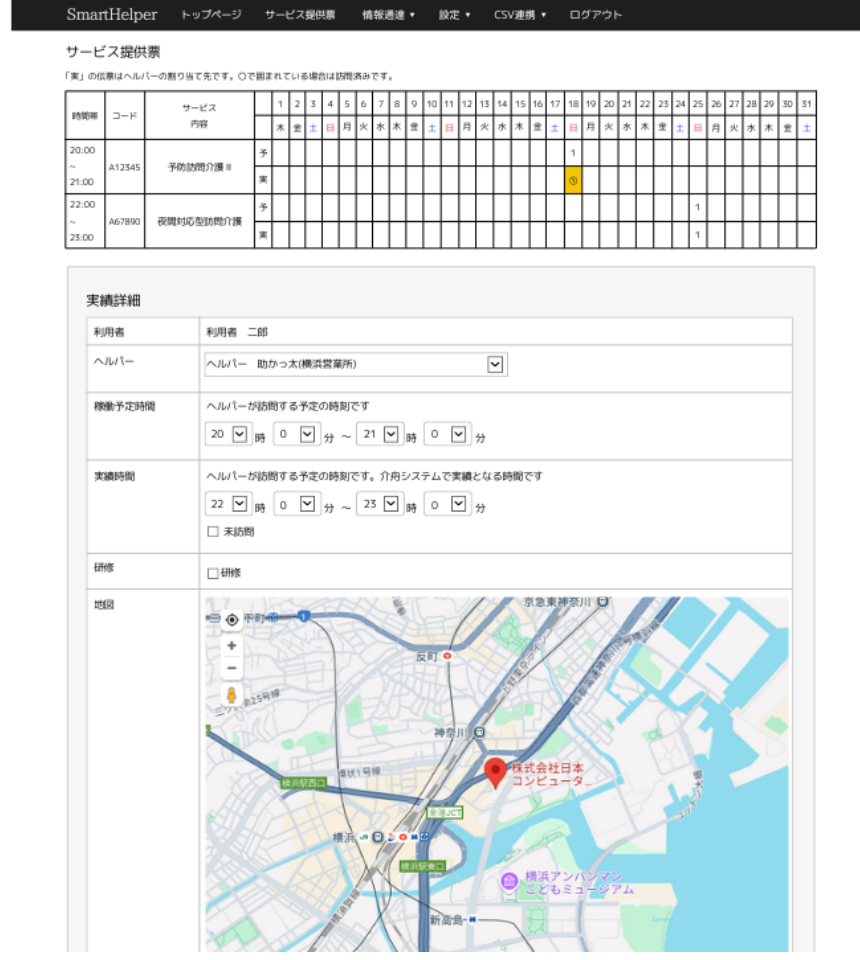Screen dimensions: 860x960
Task: Click the 夜間対応型訪問介護 service name
Action: tap(200, 222)
